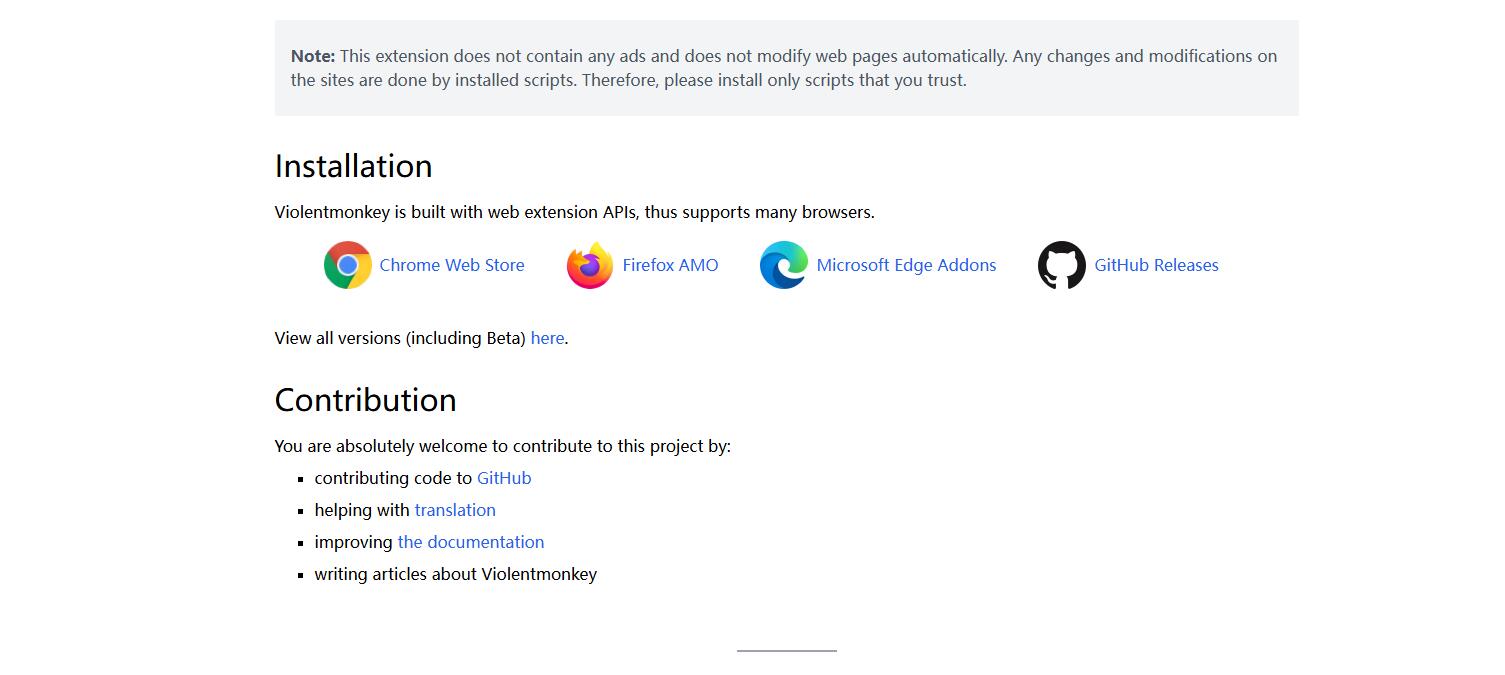Click the Chrome logo icon
This screenshot has height=675, width=1505.
click(347, 265)
